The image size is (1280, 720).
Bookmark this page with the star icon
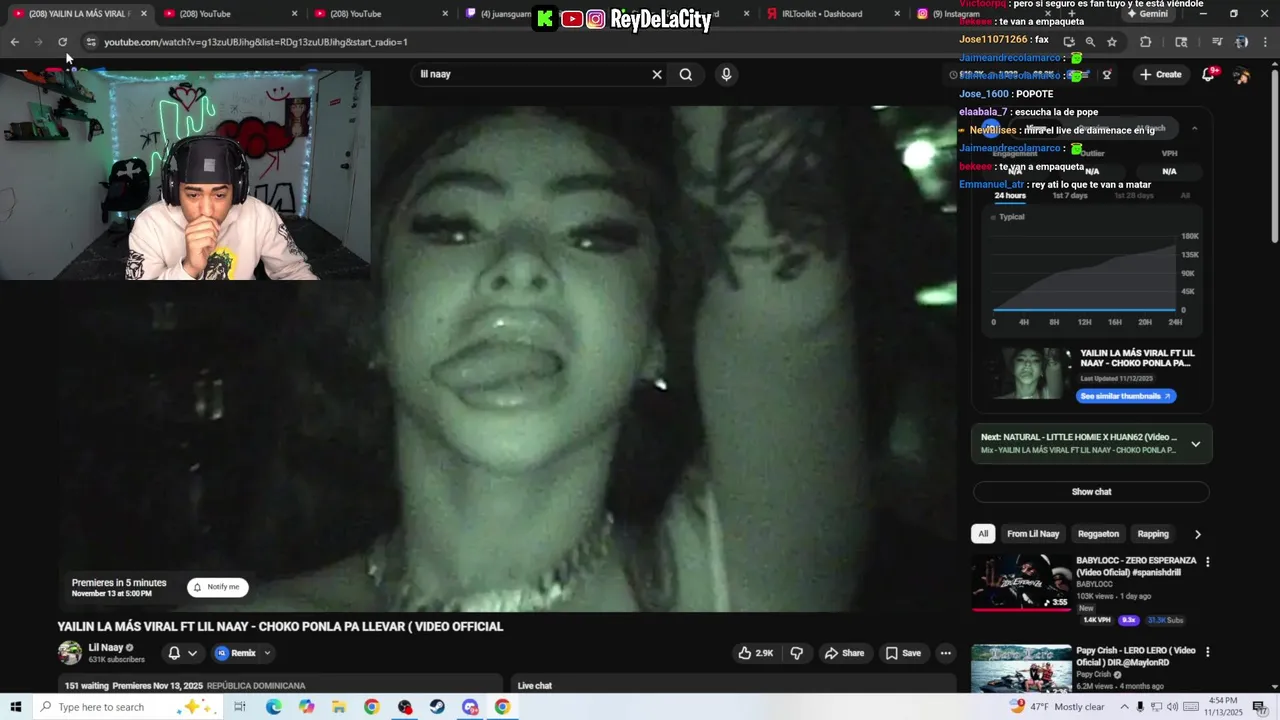(1112, 42)
